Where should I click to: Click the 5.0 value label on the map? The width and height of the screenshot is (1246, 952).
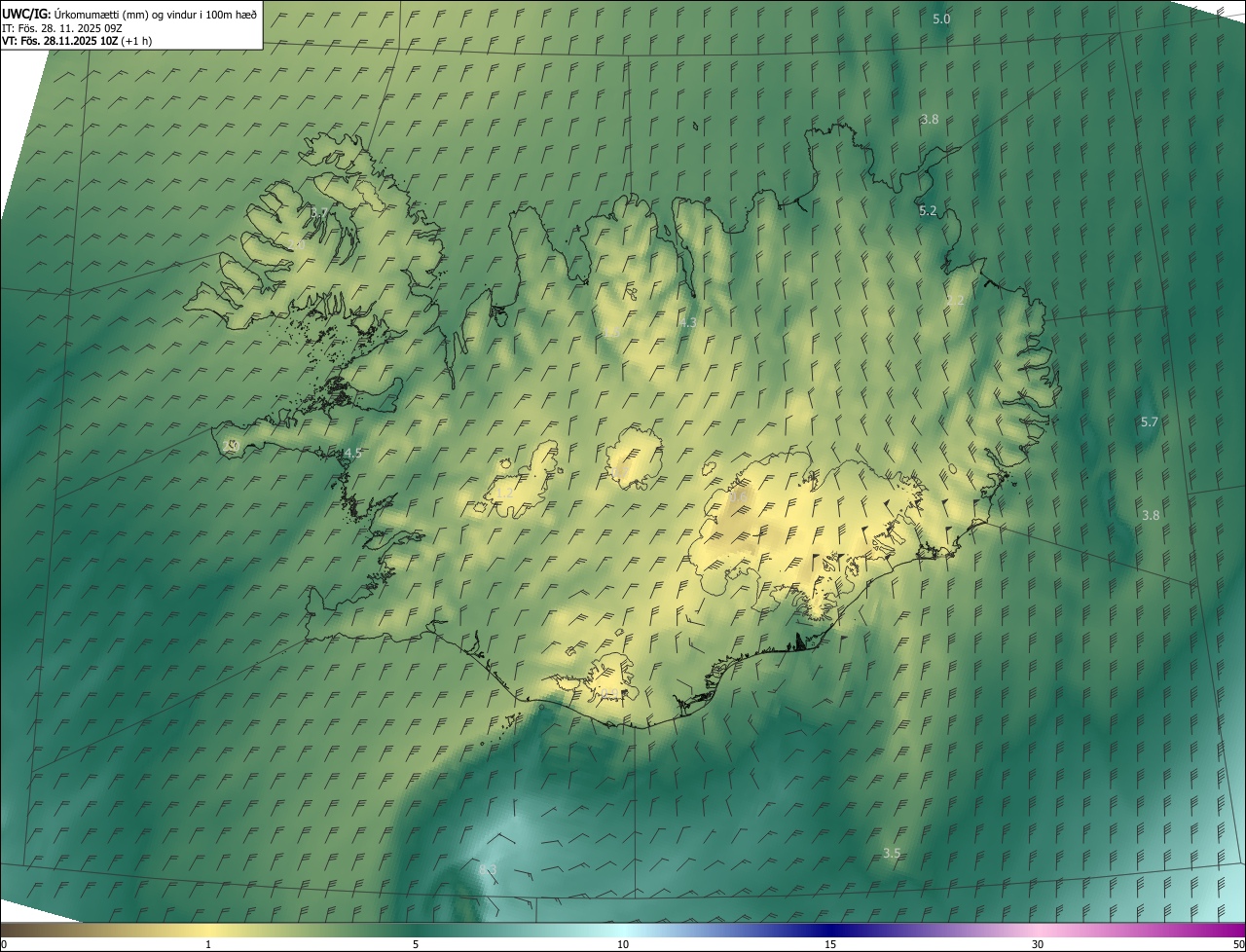941,19
